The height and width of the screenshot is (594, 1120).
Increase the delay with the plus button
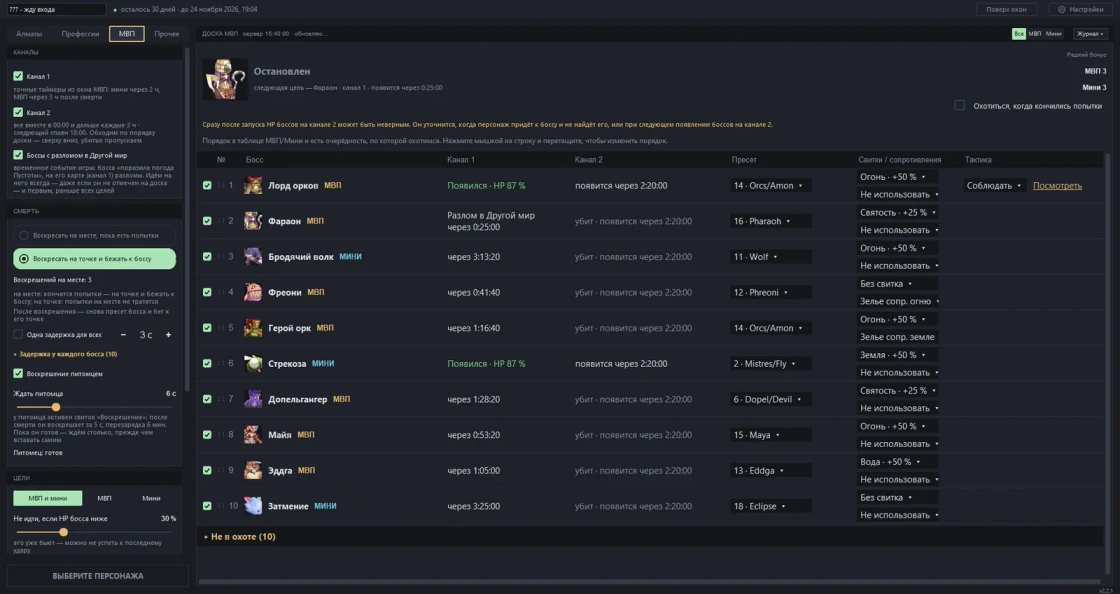pos(169,335)
